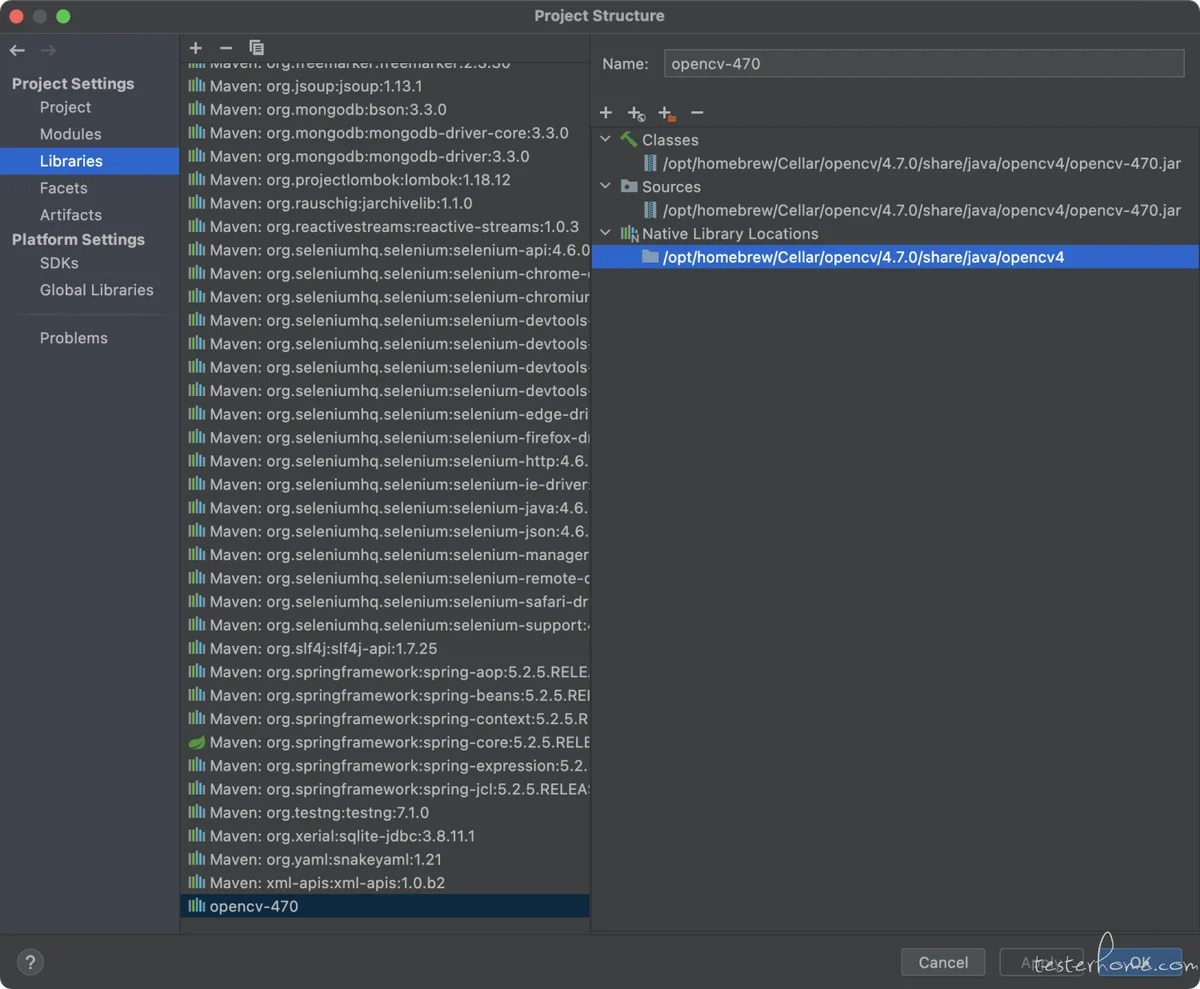Click the jar icon under the Sources node
The image size is (1200, 989).
[x=651, y=210]
